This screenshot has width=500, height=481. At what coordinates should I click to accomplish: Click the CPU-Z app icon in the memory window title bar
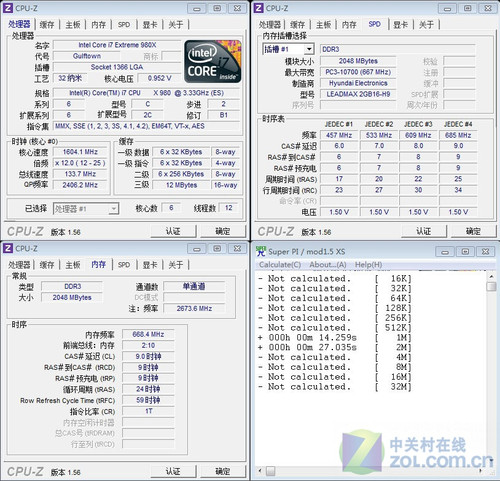click(x=8, y=248)
